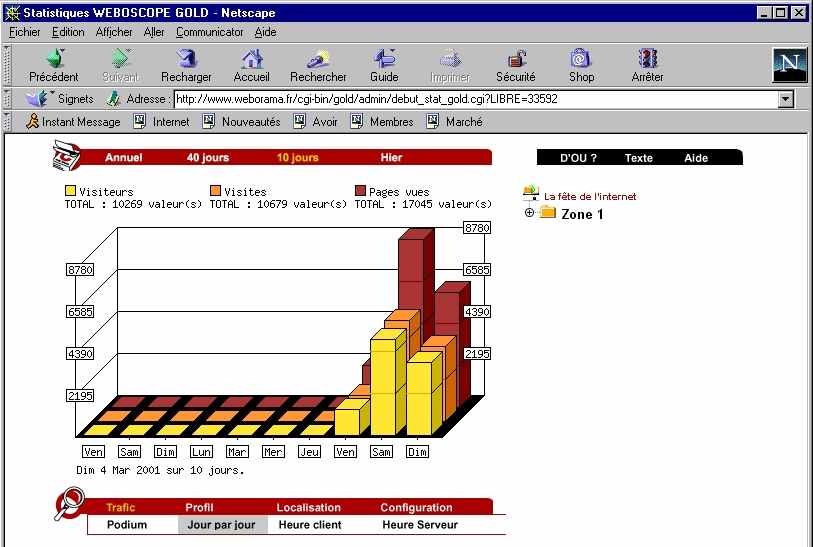Click the Imprimer printer icon

pyautogui.click(x=450, y=66)
